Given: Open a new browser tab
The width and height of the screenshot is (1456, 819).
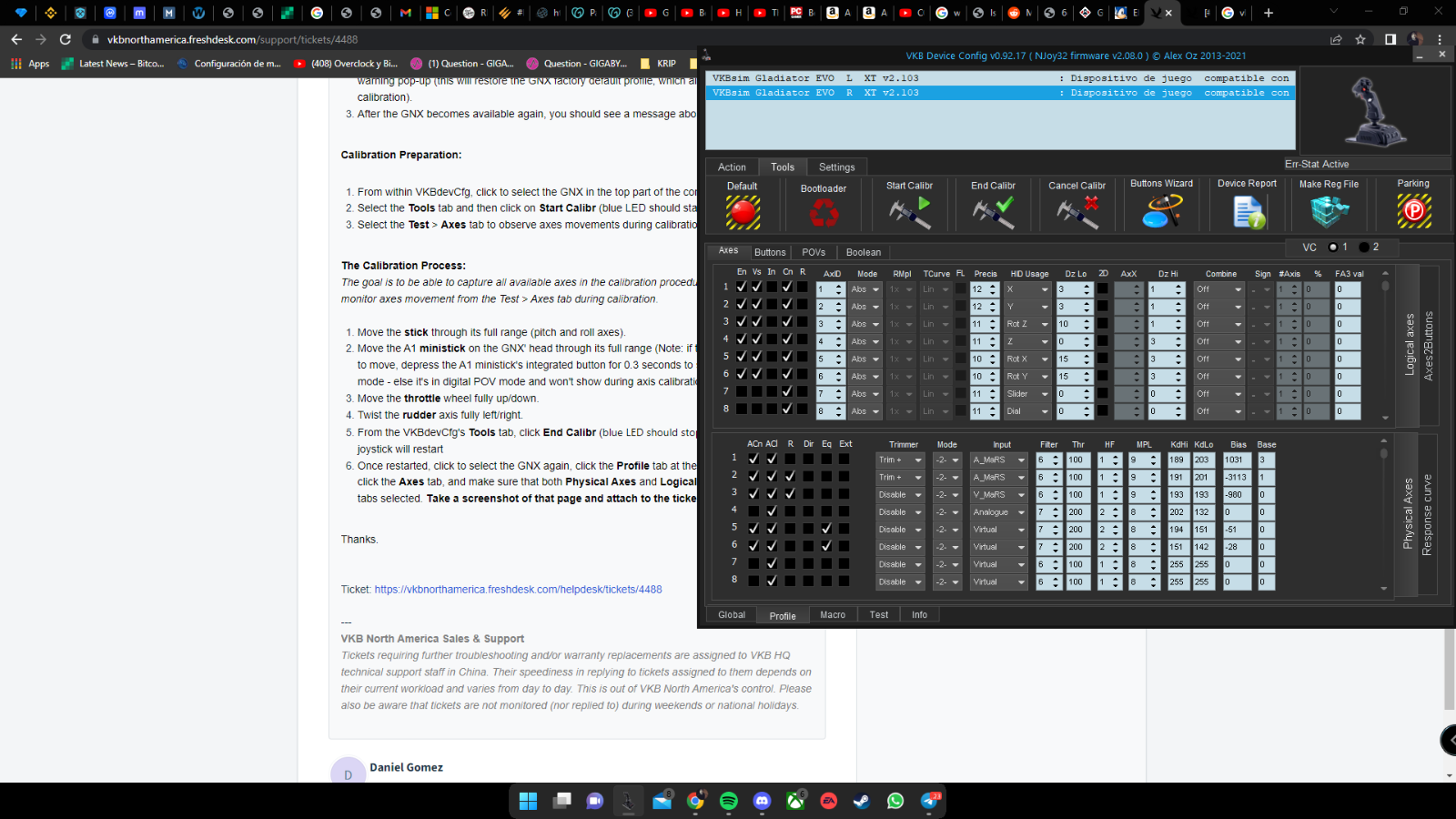Looking at the screenshot, I should tap(1269, 13).
